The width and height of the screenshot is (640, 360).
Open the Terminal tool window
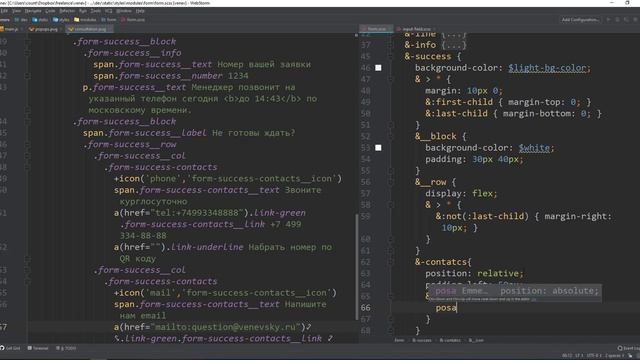38,348
